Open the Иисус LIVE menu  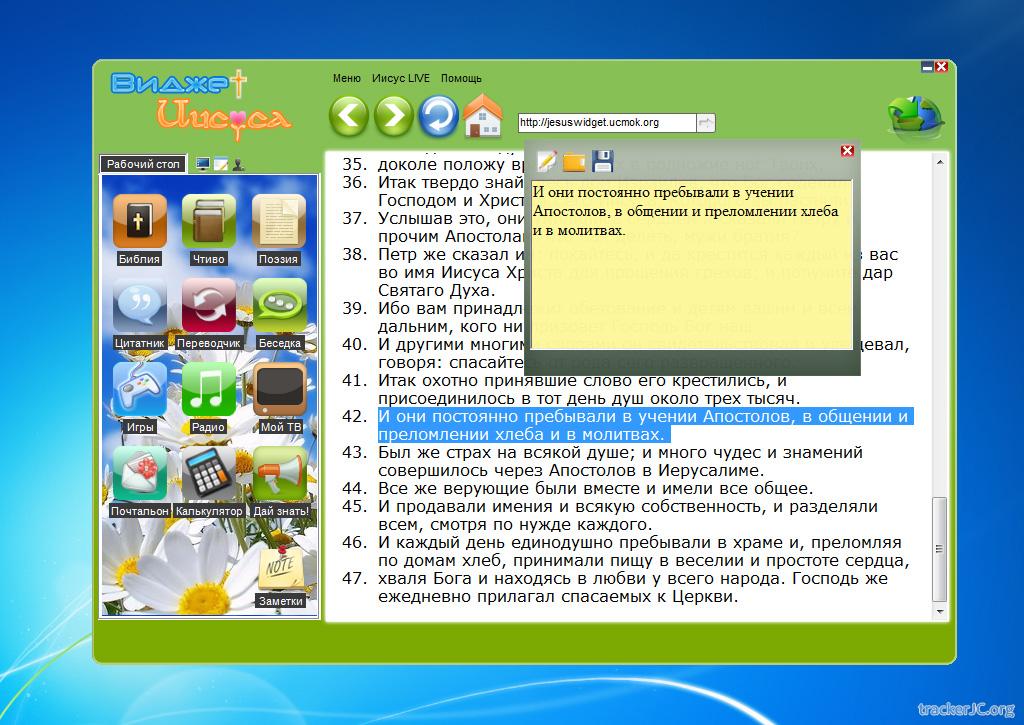[x=400, y=78]
